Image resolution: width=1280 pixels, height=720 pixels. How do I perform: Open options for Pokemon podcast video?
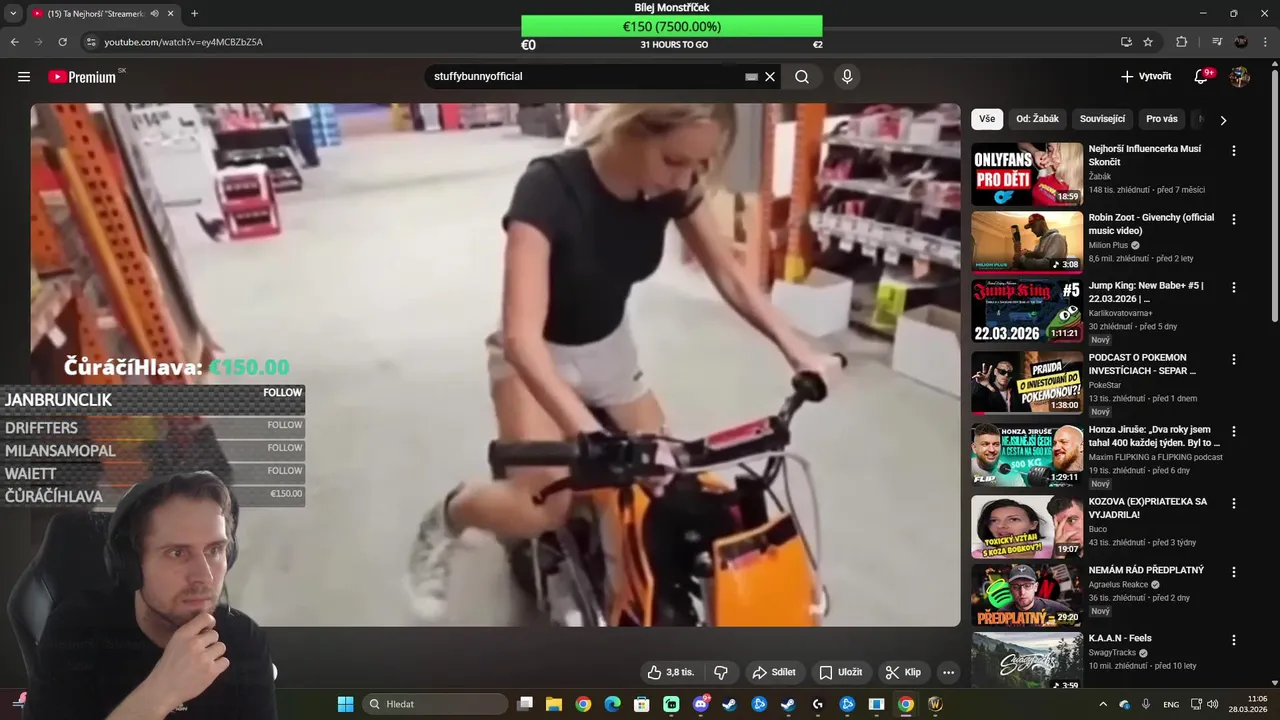tap(1234, 359)
